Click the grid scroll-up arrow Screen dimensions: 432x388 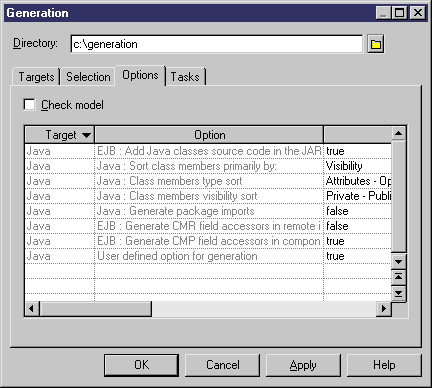(398, 134)
